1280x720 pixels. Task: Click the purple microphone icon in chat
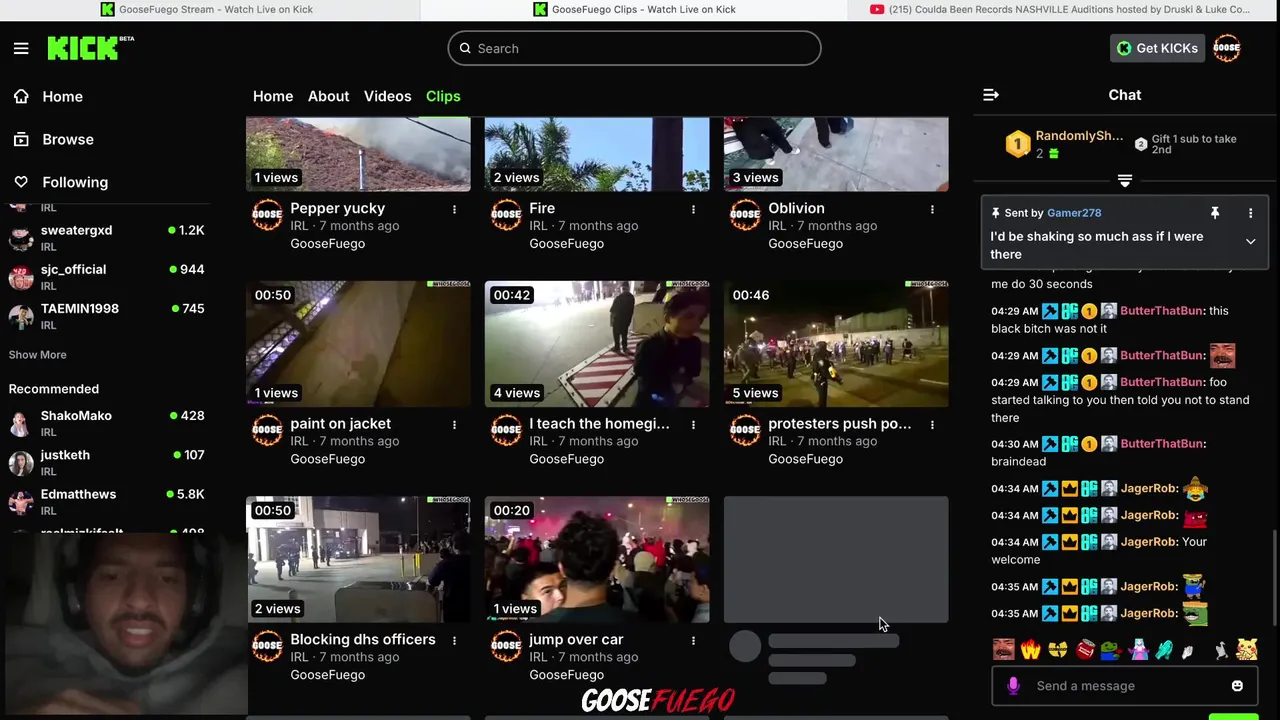pyautogui.click(x=1013, y=685)
